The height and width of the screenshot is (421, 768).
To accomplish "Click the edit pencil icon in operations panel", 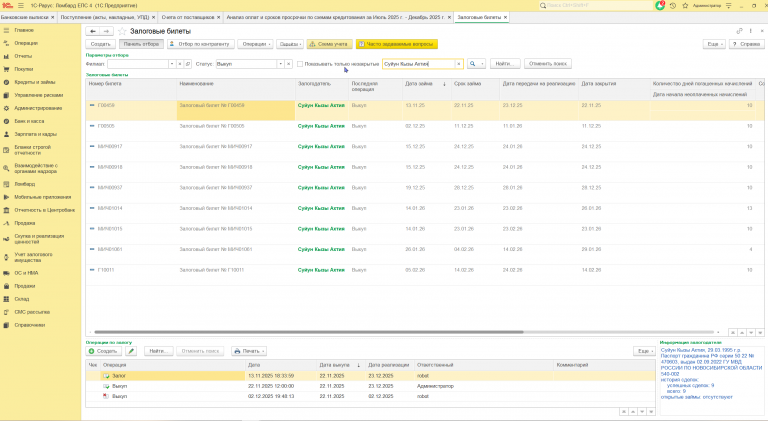I will 131,351.
